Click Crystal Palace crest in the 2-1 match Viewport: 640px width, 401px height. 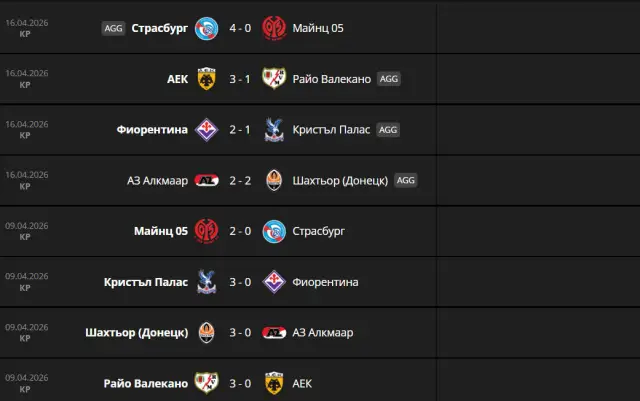tap(273, 130)
